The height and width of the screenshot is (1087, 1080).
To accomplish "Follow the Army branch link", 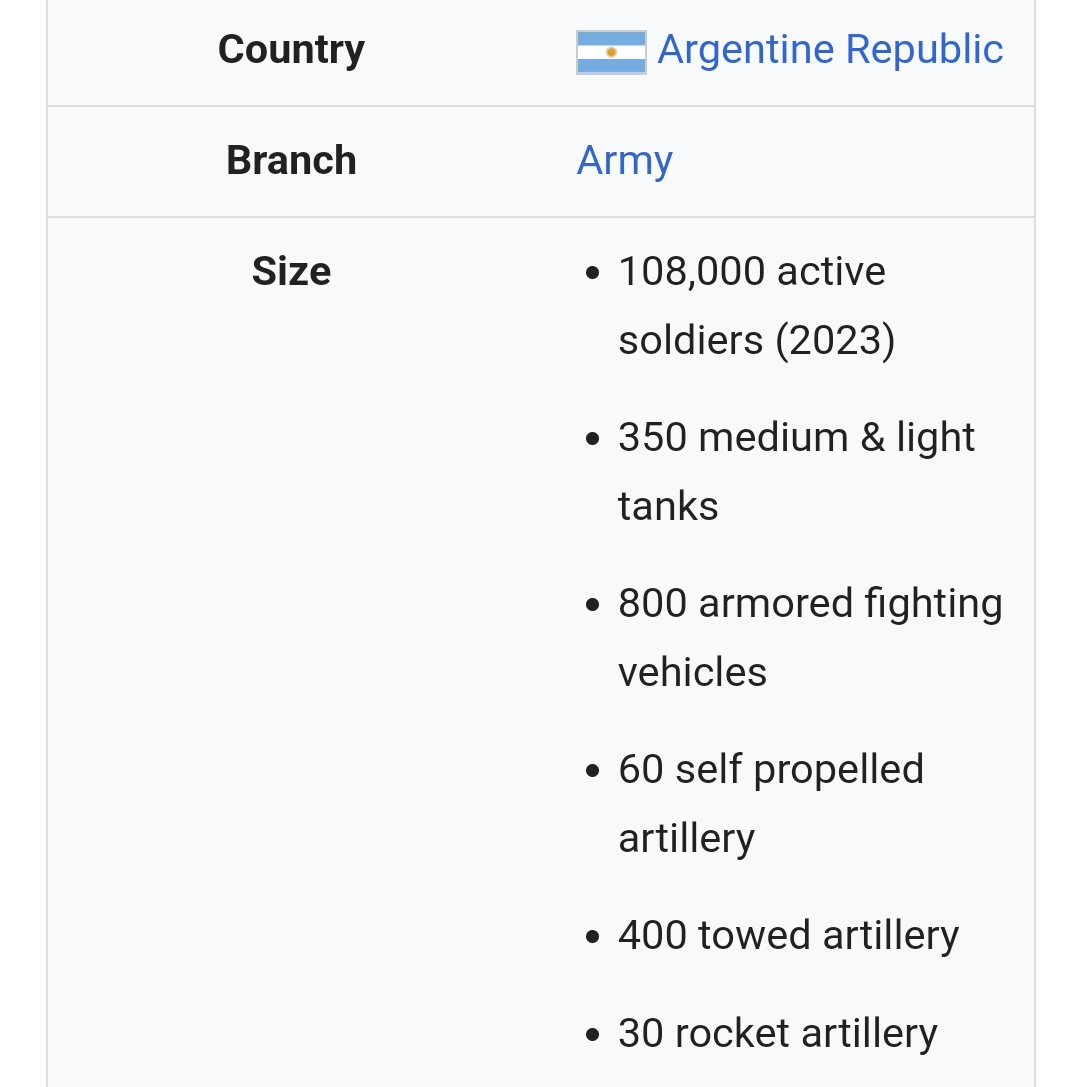I will (625, 160).
